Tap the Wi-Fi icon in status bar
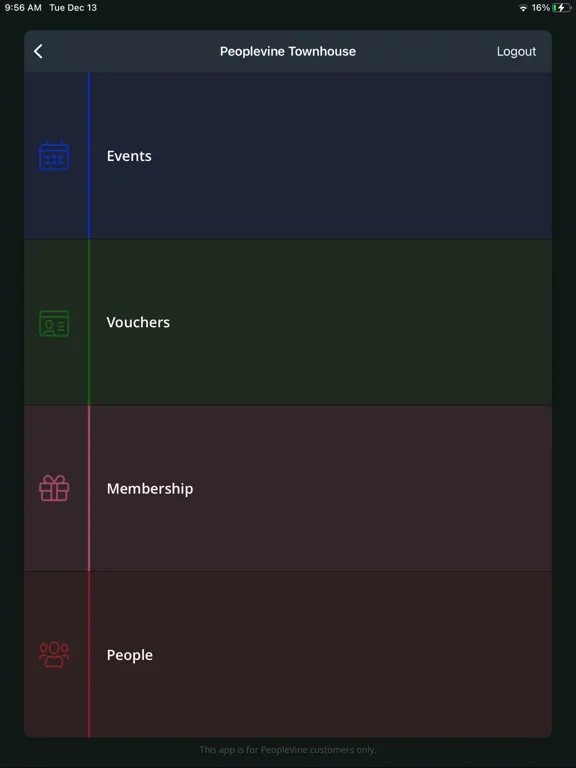Image resolution: width=576 pixels, height=768 pixels. click(523, 8)
